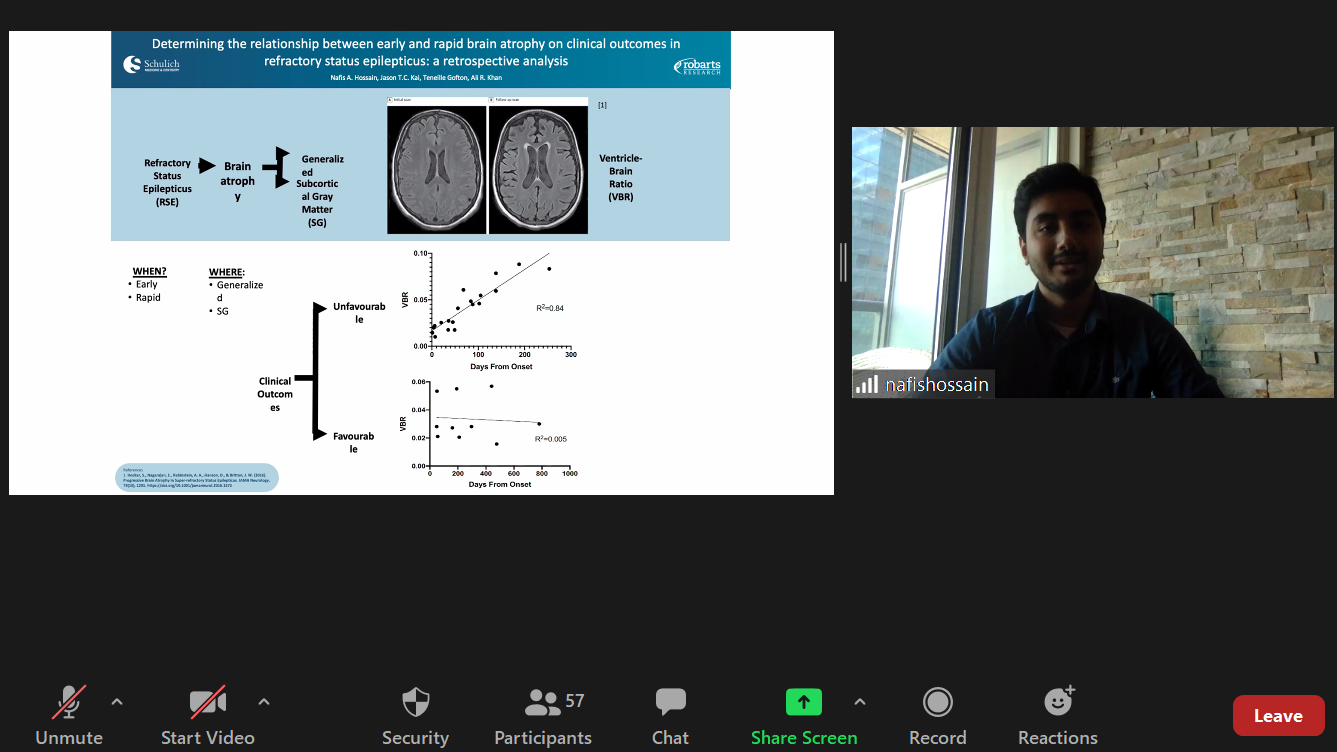
Task: Click the nafishossain name label
Action: click(937, 385)
